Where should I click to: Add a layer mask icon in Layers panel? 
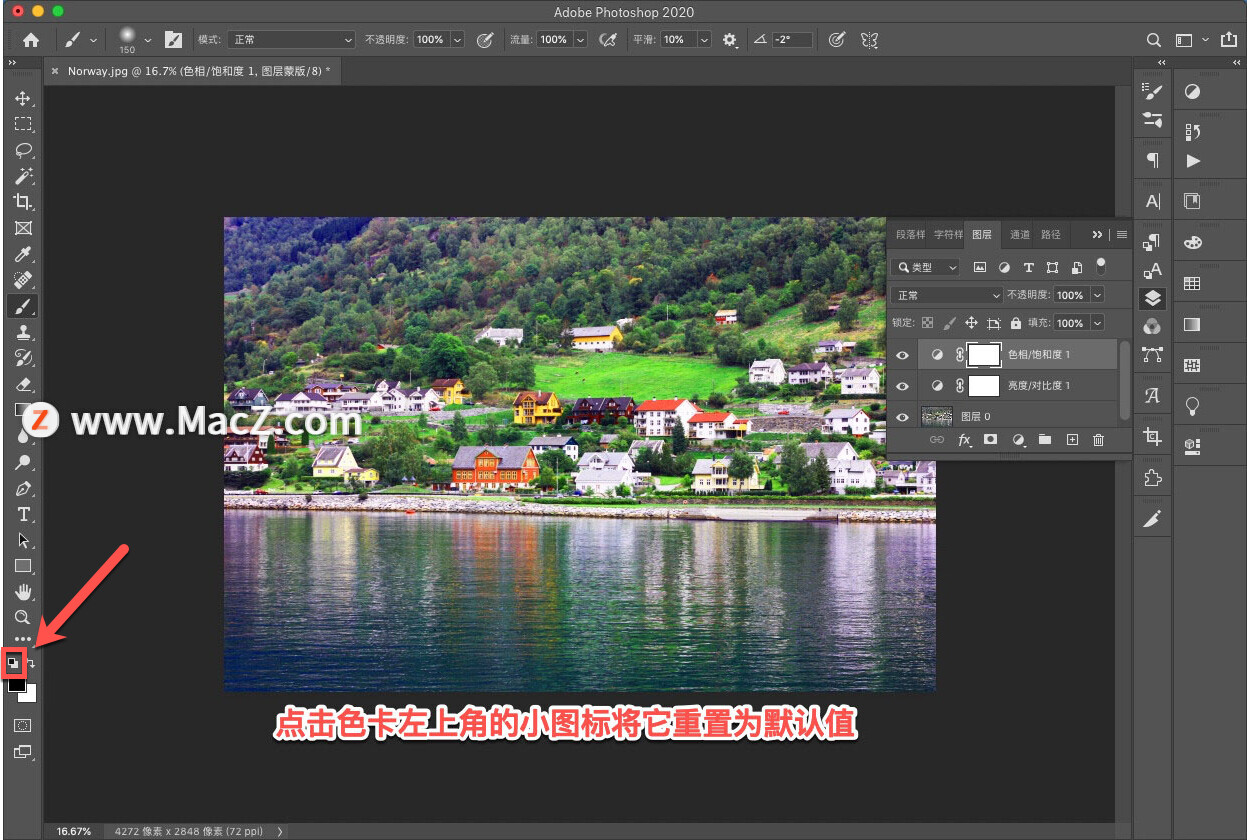coord(991,440)
